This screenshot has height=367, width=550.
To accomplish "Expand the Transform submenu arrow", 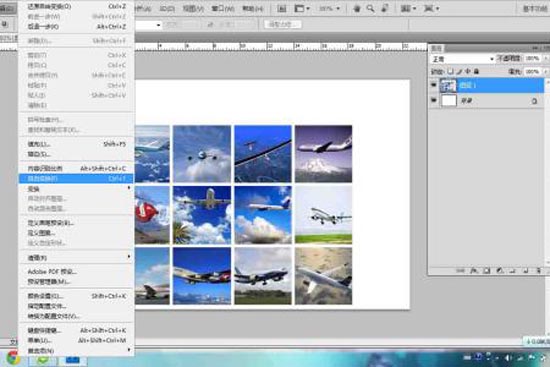I will (x=129, y=188).
